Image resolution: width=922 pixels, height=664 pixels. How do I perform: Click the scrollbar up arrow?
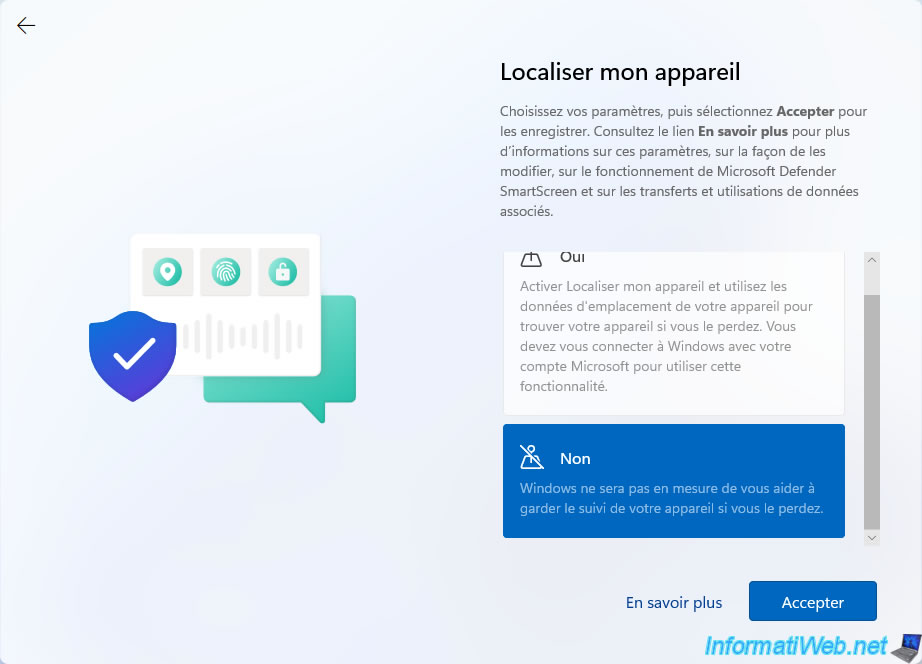tap(871, 260)
